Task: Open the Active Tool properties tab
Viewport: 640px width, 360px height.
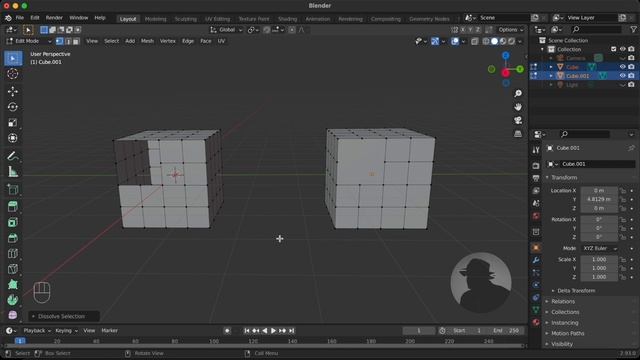Action: click(x=536, y=150)
